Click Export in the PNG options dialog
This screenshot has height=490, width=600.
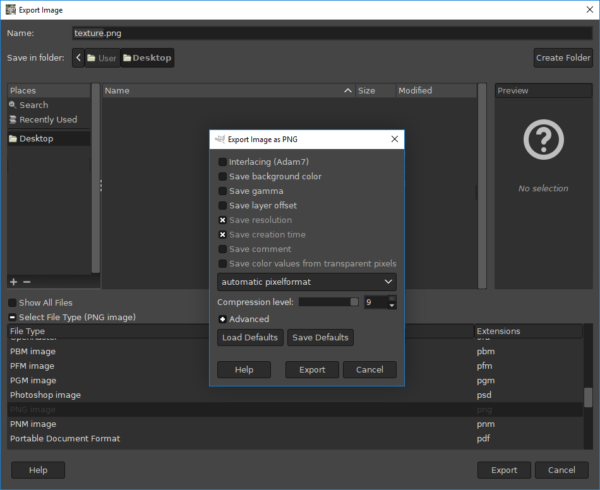(312, 370)
